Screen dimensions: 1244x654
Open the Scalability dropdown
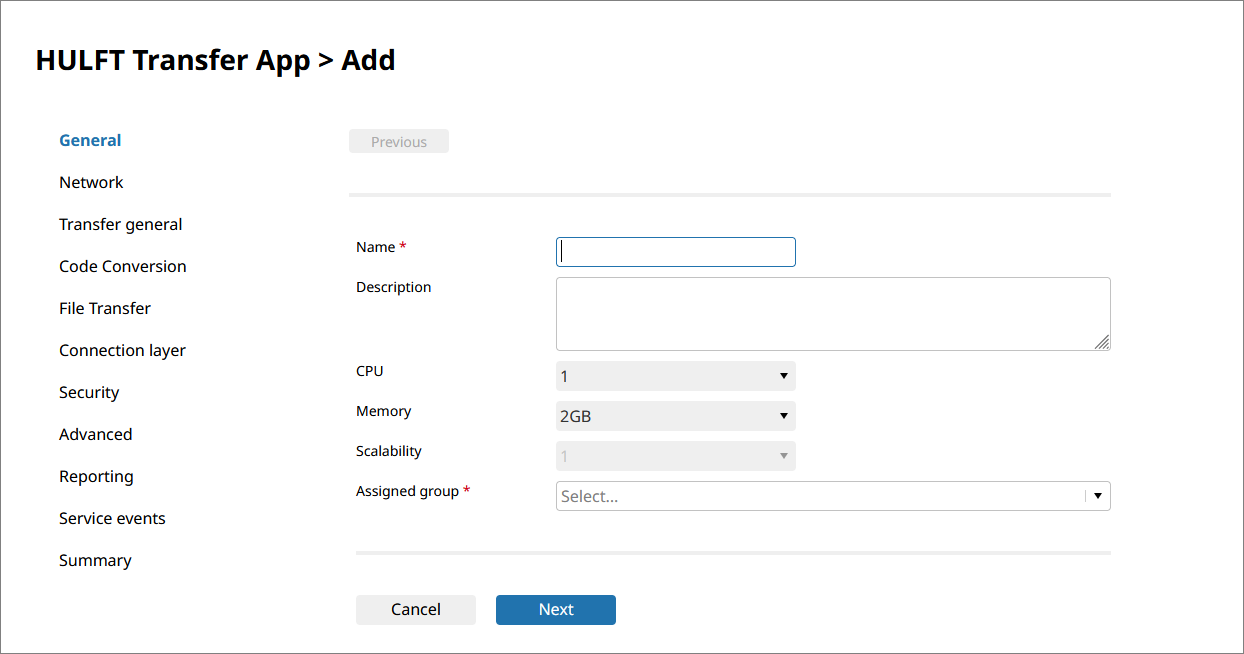point(675,456)
